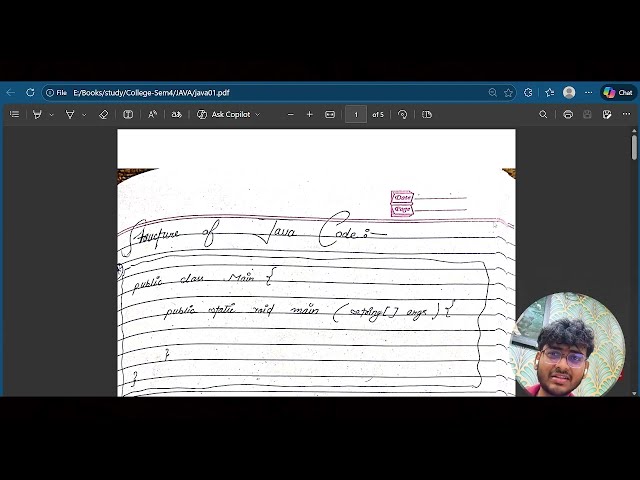Reload the PDF page
This screenshot has height=480, width=640.
click(30, 93)
